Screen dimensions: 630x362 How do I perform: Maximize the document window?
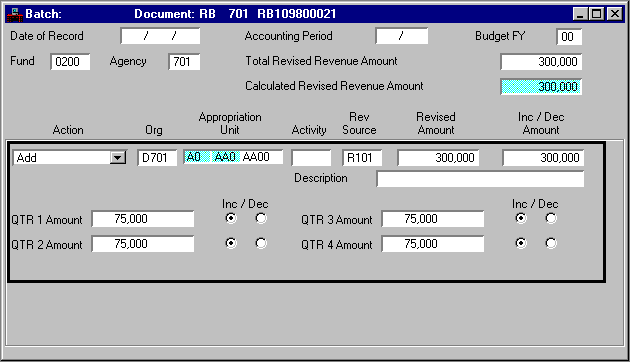click(597, 14)
